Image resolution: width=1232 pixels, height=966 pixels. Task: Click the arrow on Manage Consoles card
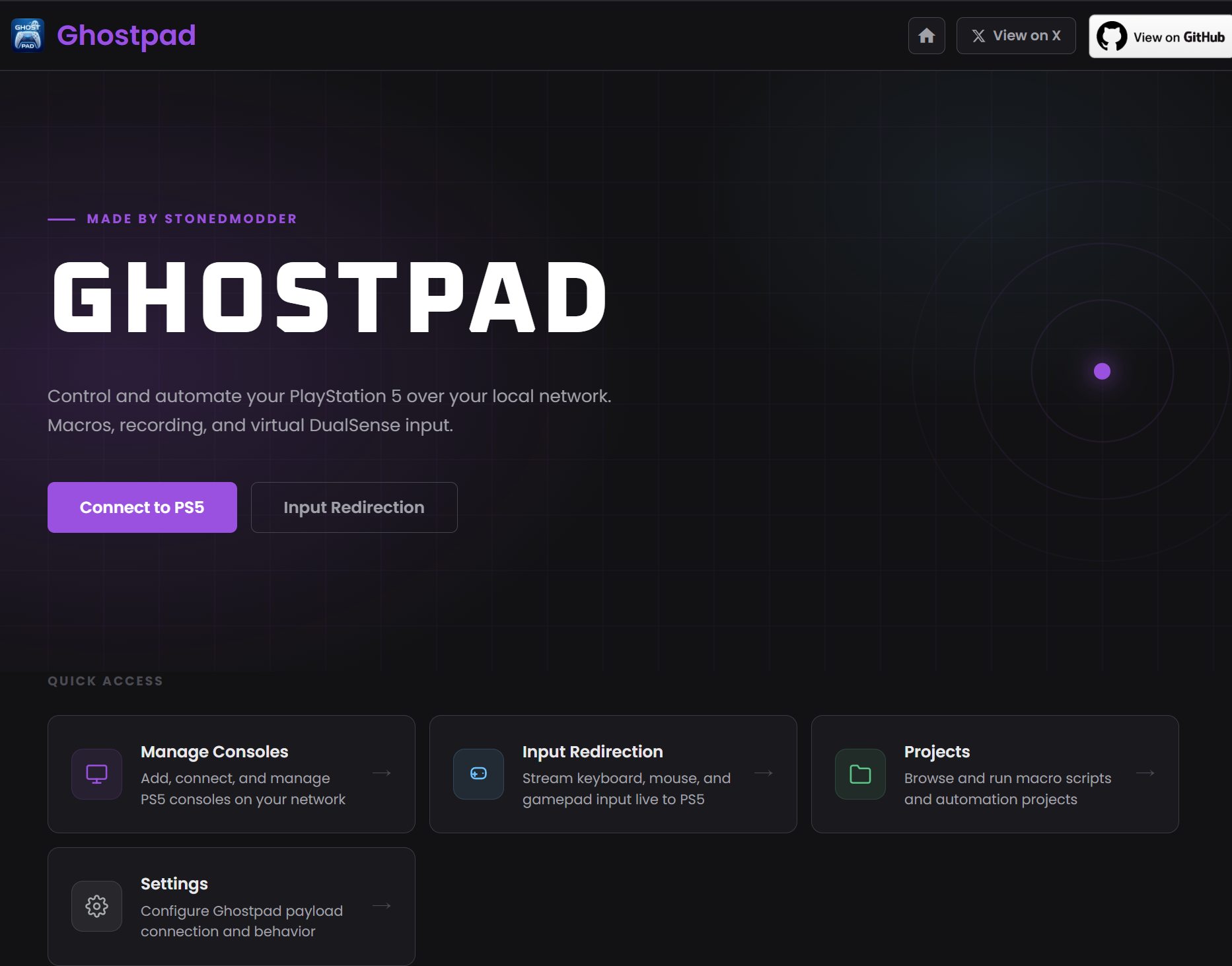pyautogui.click(x=382, y=773)
